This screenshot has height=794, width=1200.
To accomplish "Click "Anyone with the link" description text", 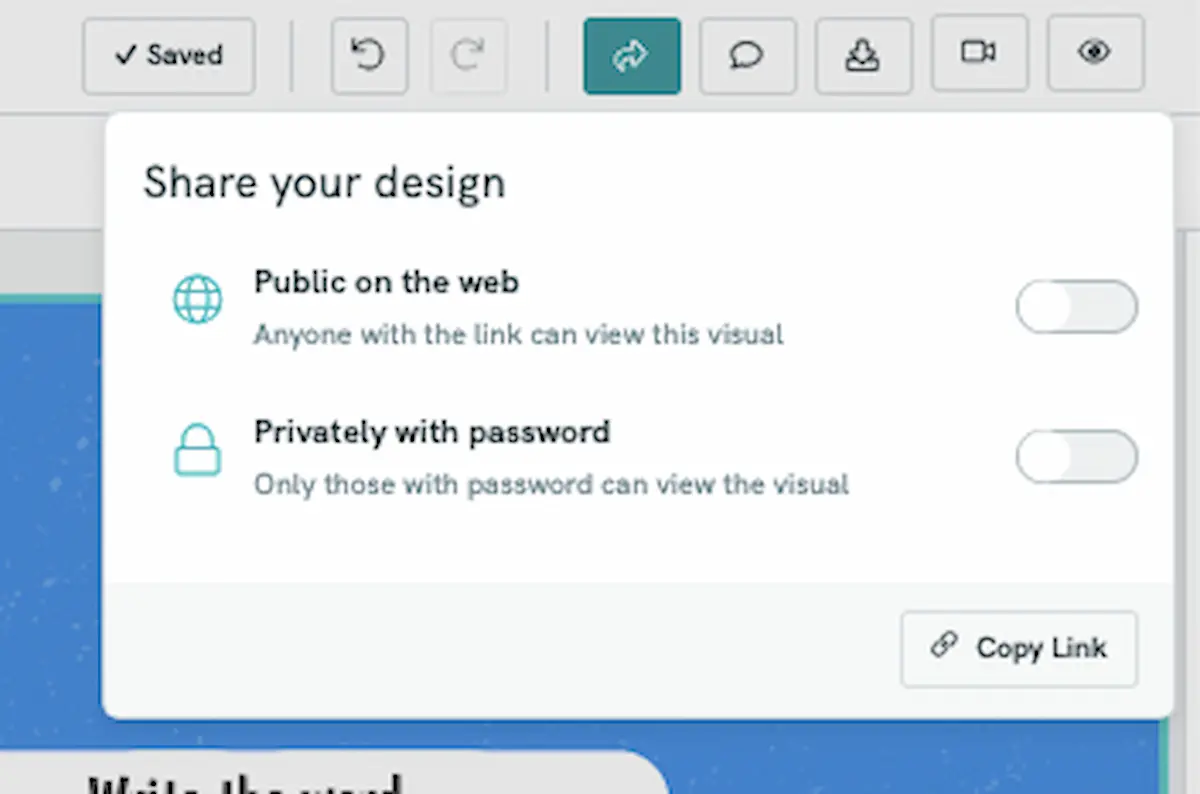I will tap(518, 334).
